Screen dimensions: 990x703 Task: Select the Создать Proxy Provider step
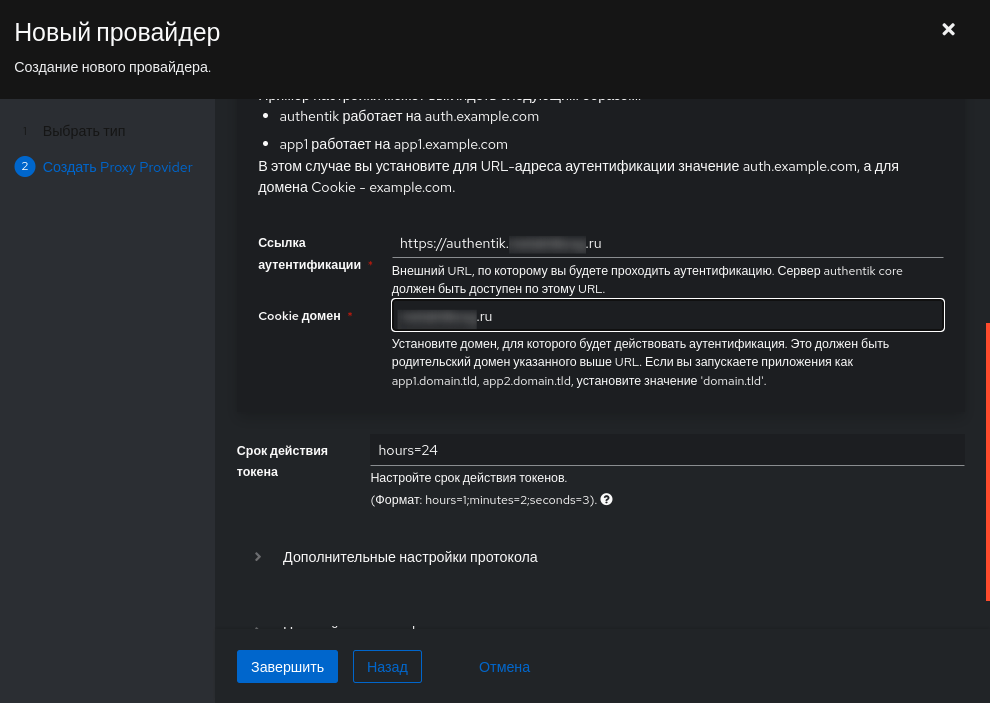tap(117, 167)
